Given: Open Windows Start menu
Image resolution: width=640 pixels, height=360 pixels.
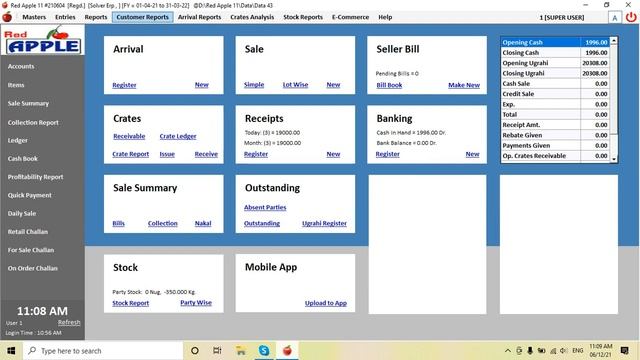Looking at the screenshot, I should point(11,351).
